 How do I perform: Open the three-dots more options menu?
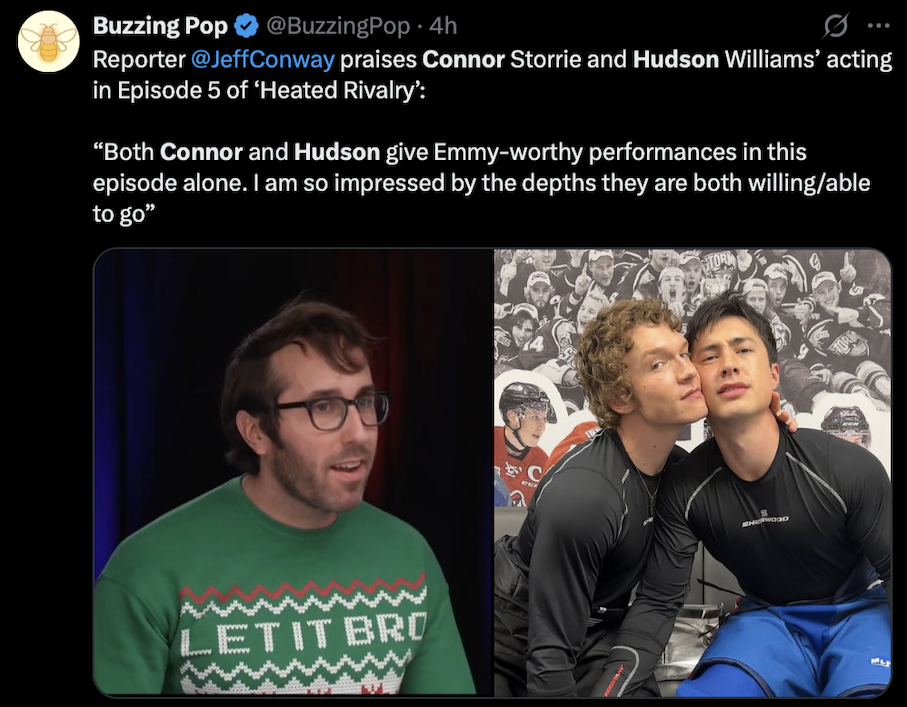tap(878, 26)
